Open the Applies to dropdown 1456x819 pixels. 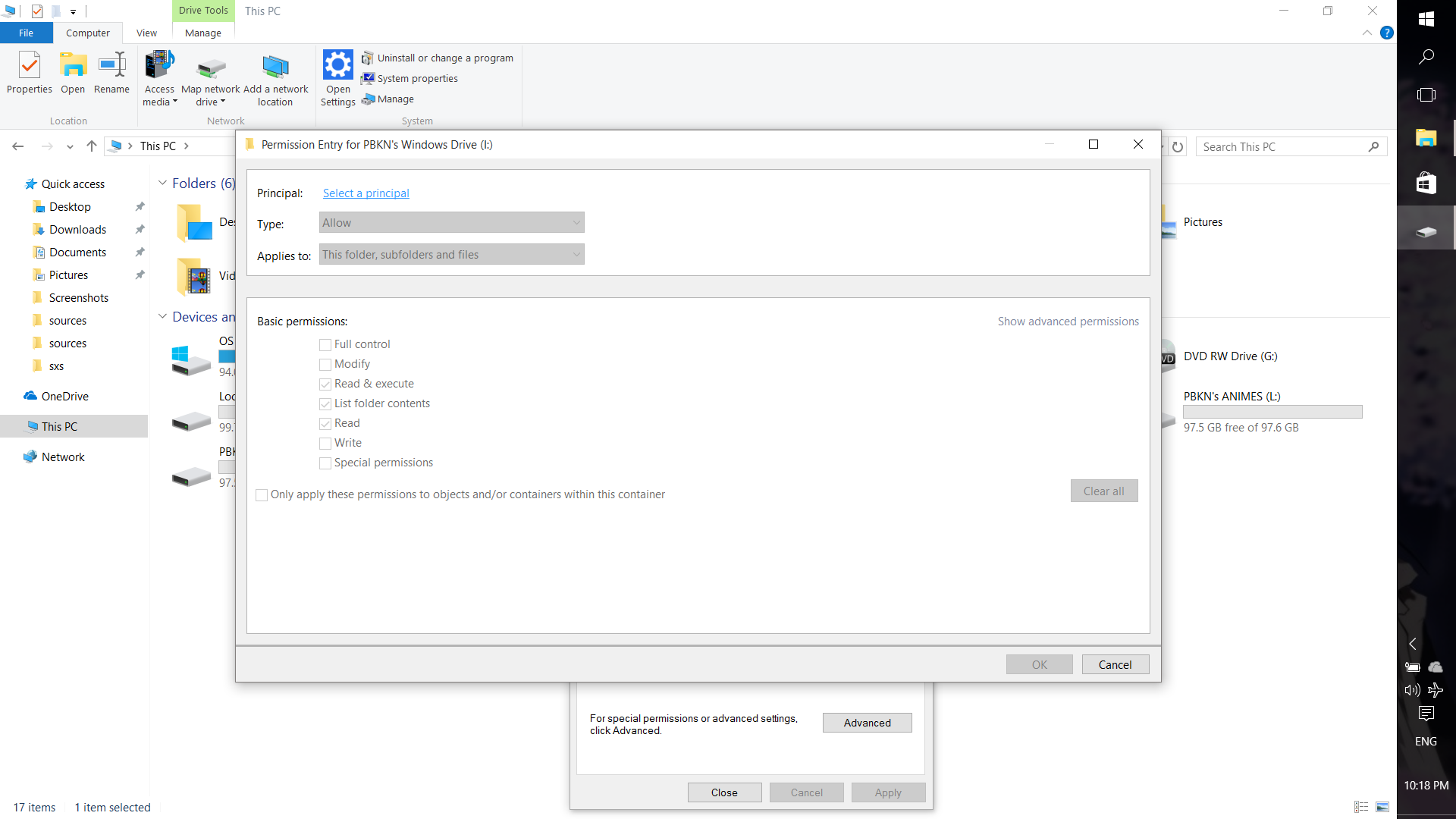451,255
